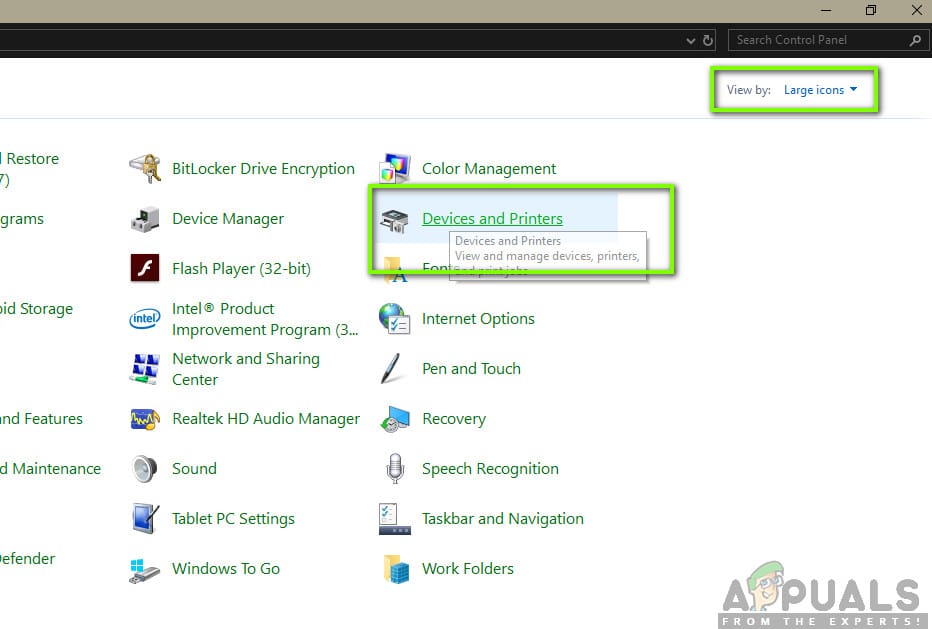
Task: Click the Intel Product Improvement Program icon
Action: click(145, 319)
